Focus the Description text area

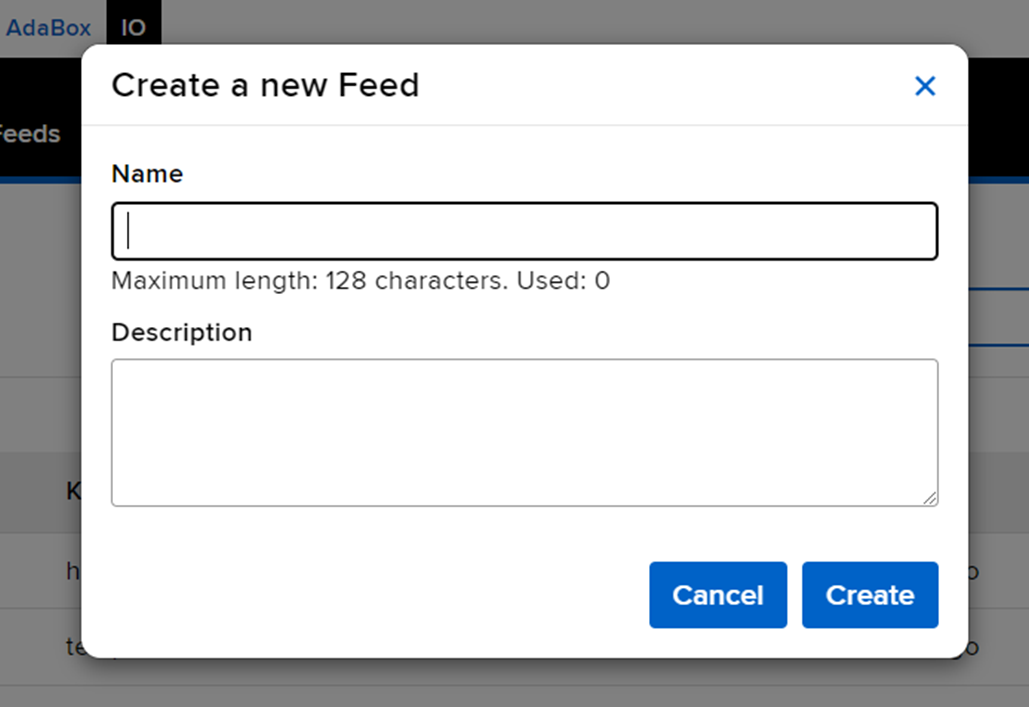(524, 432)
